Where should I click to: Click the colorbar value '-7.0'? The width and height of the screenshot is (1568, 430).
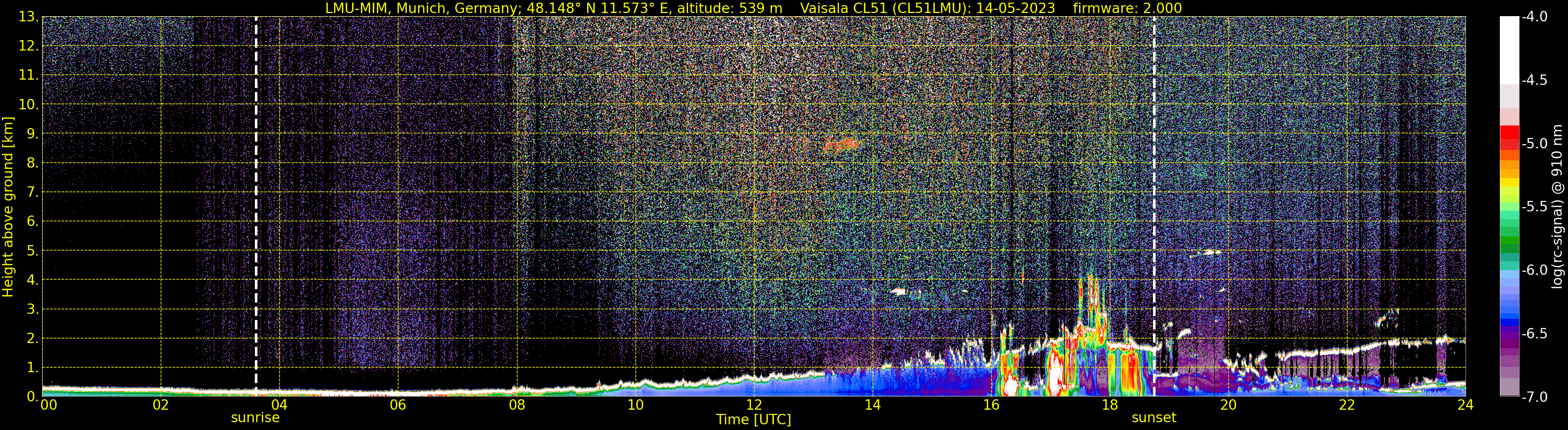[x=1534, y=397]
